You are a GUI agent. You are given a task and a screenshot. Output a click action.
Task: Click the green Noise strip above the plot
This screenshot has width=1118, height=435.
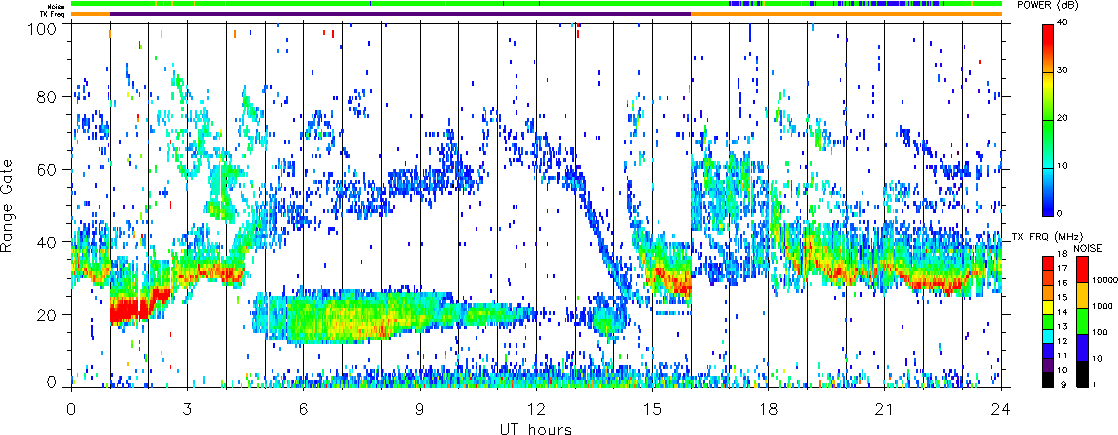536,4
